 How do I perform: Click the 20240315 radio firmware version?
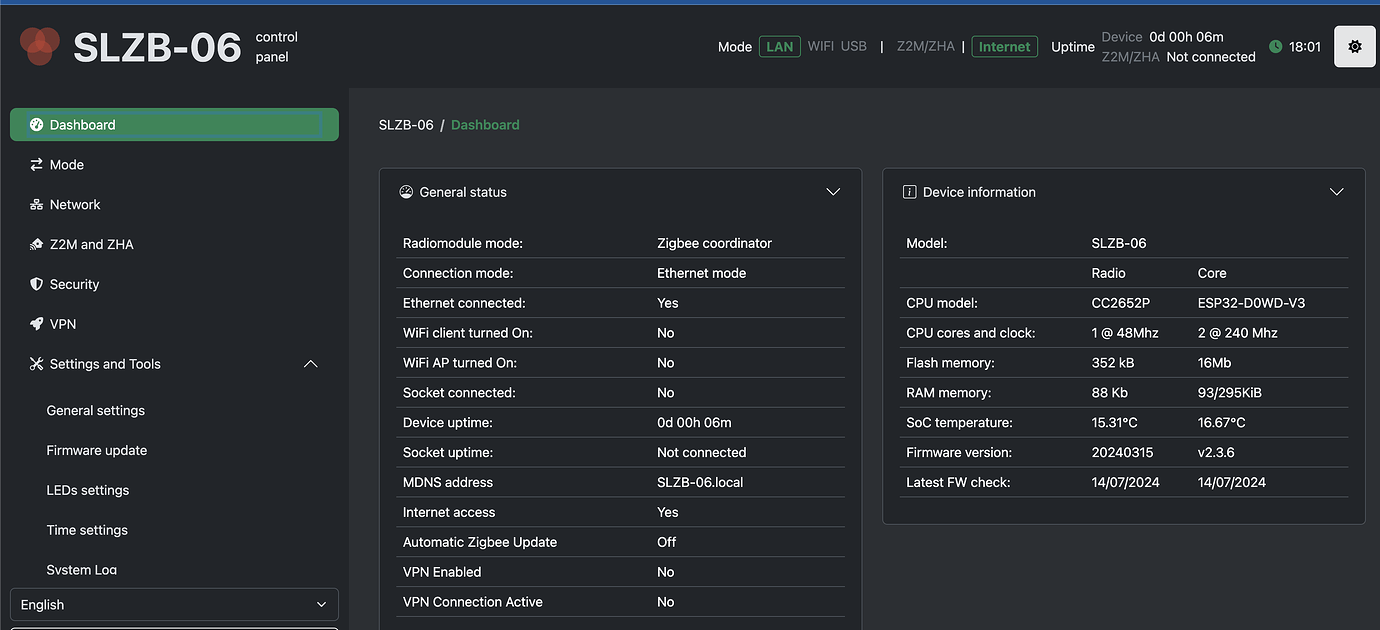tap(1122, 453)
